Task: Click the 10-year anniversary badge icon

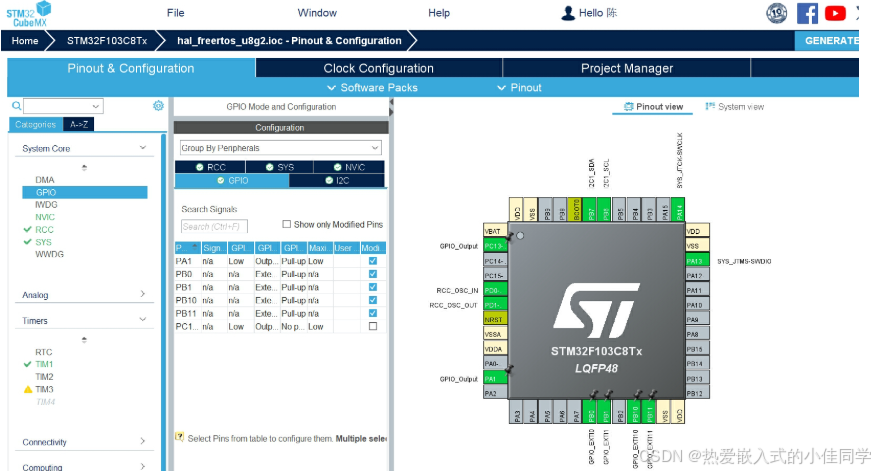Action: 777,13
